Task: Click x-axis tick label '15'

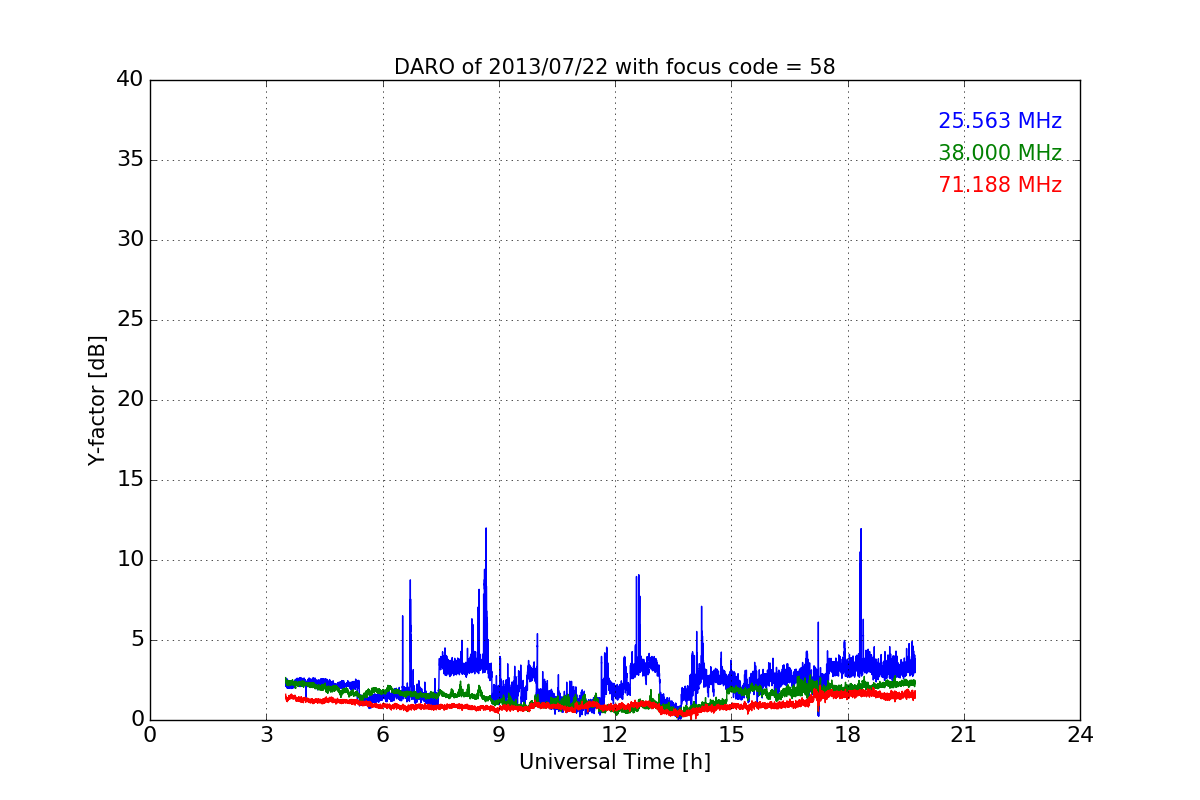Action: 731,735
